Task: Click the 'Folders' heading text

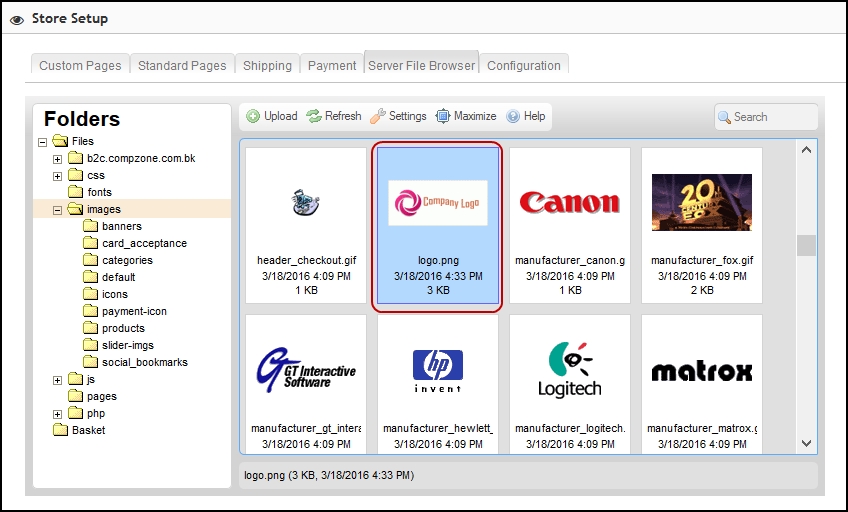Action: tap(82, 119)
